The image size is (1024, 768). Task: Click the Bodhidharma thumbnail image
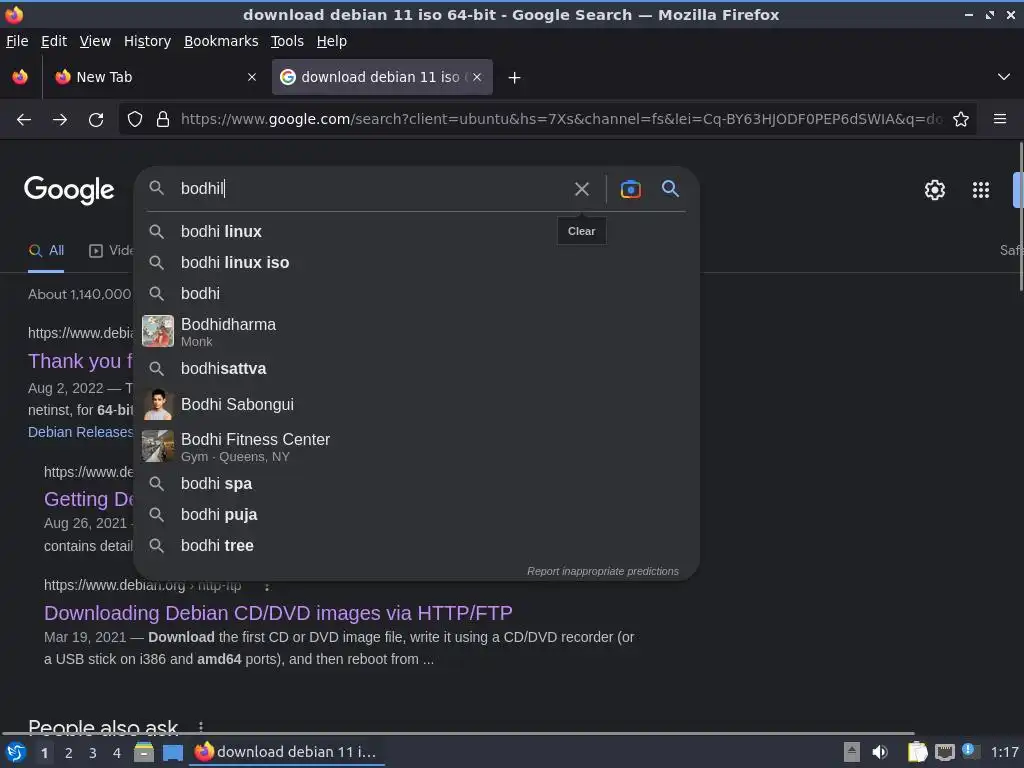158,331
